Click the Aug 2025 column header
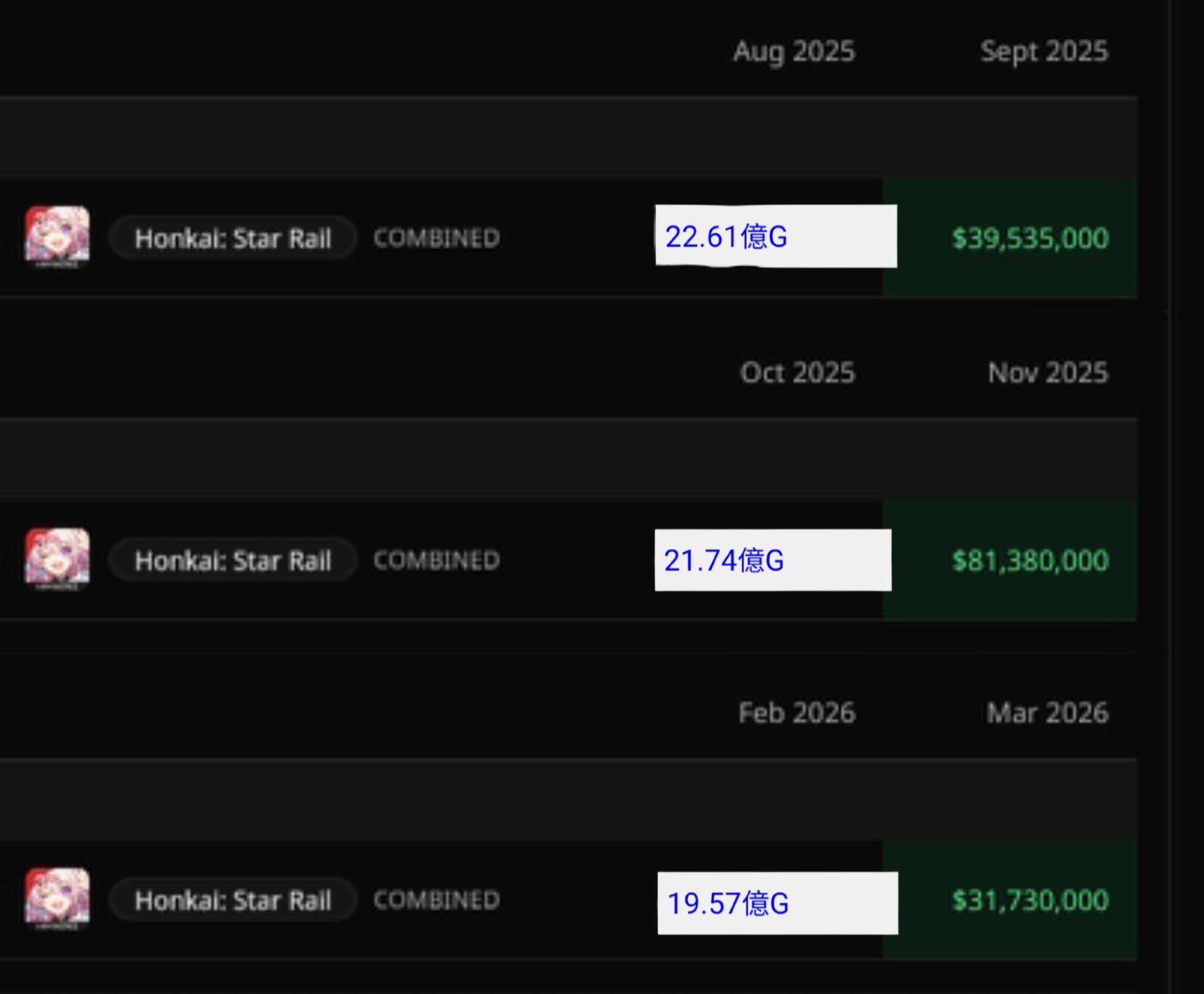This screenshot has width=1204, height=994. (x=794, y=52)
